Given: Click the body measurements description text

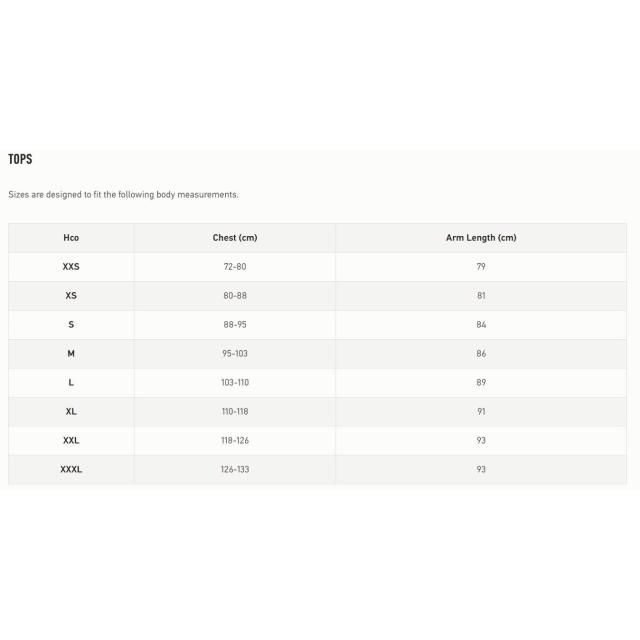Looking at the screenshot, I should click(123, 195).
